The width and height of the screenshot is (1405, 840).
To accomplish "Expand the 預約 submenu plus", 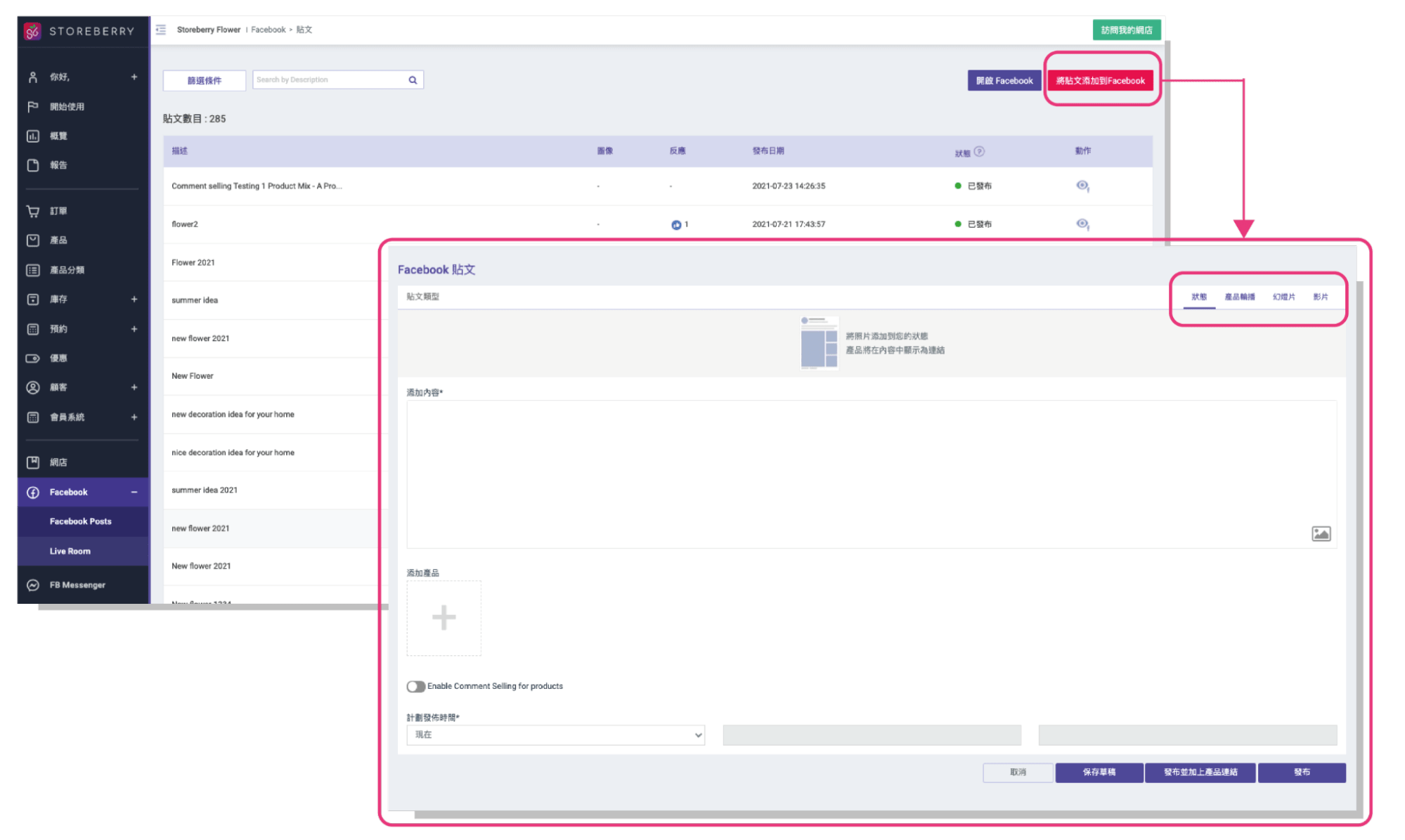I will point(134,329).
